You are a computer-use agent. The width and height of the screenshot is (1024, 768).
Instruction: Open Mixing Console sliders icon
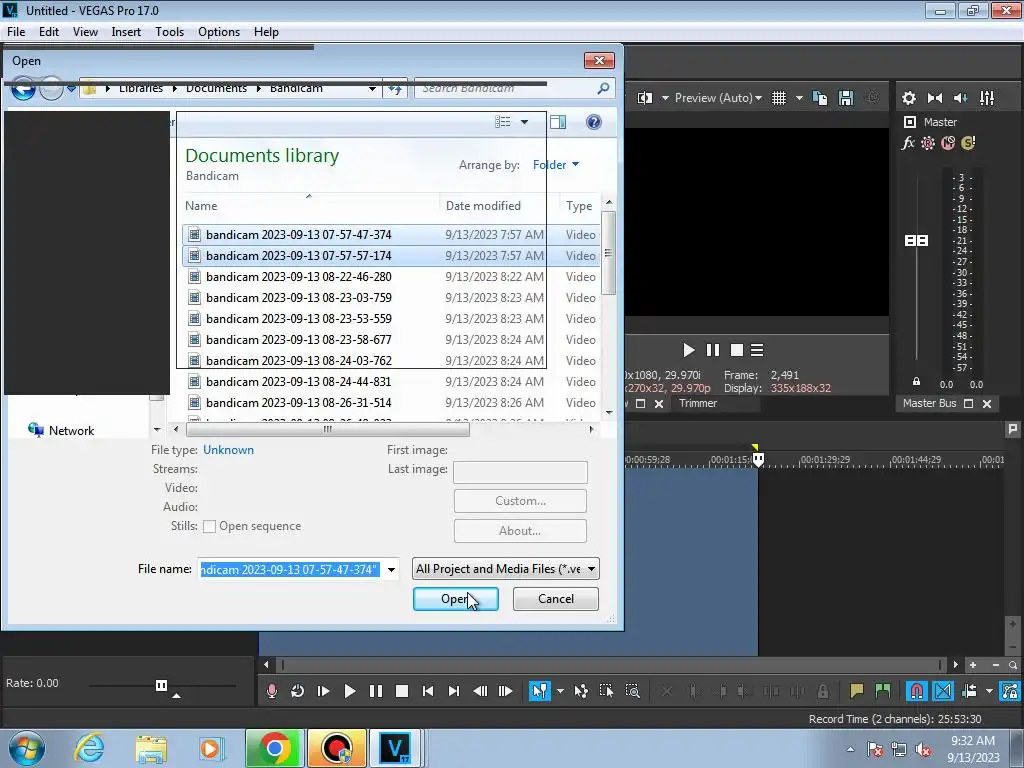coord(987,98)
